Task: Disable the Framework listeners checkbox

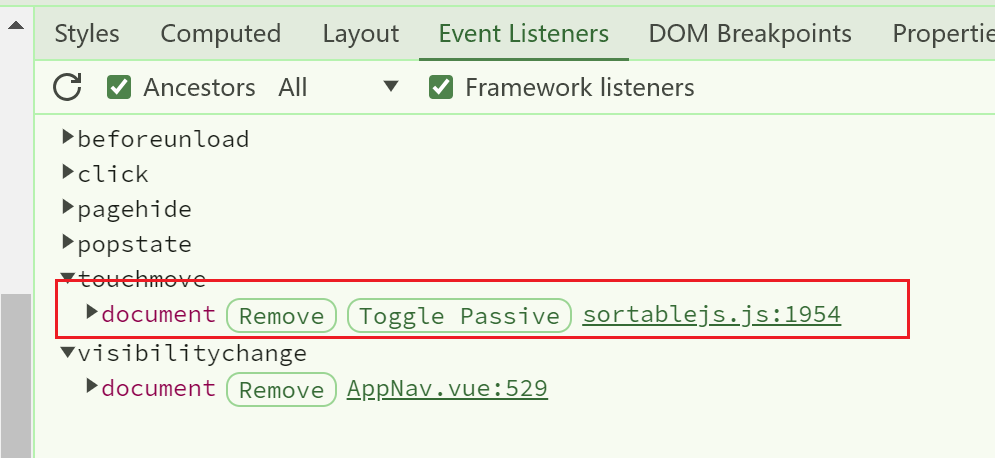Action: coord(441,87)
